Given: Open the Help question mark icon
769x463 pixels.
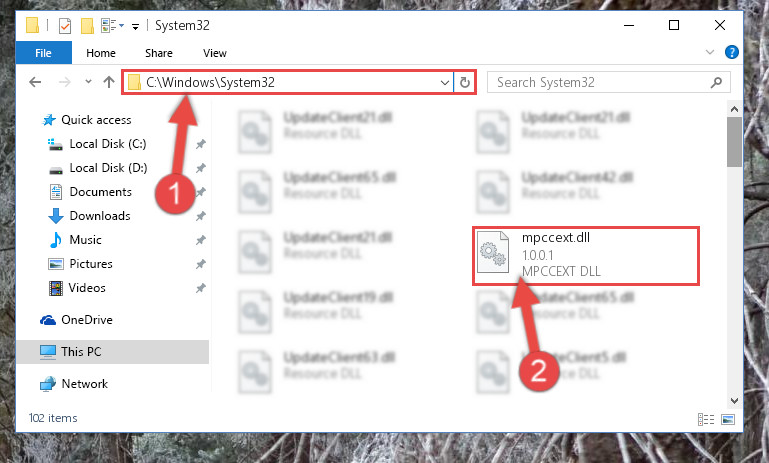Looking at the screenshot, I should (731, 52).
